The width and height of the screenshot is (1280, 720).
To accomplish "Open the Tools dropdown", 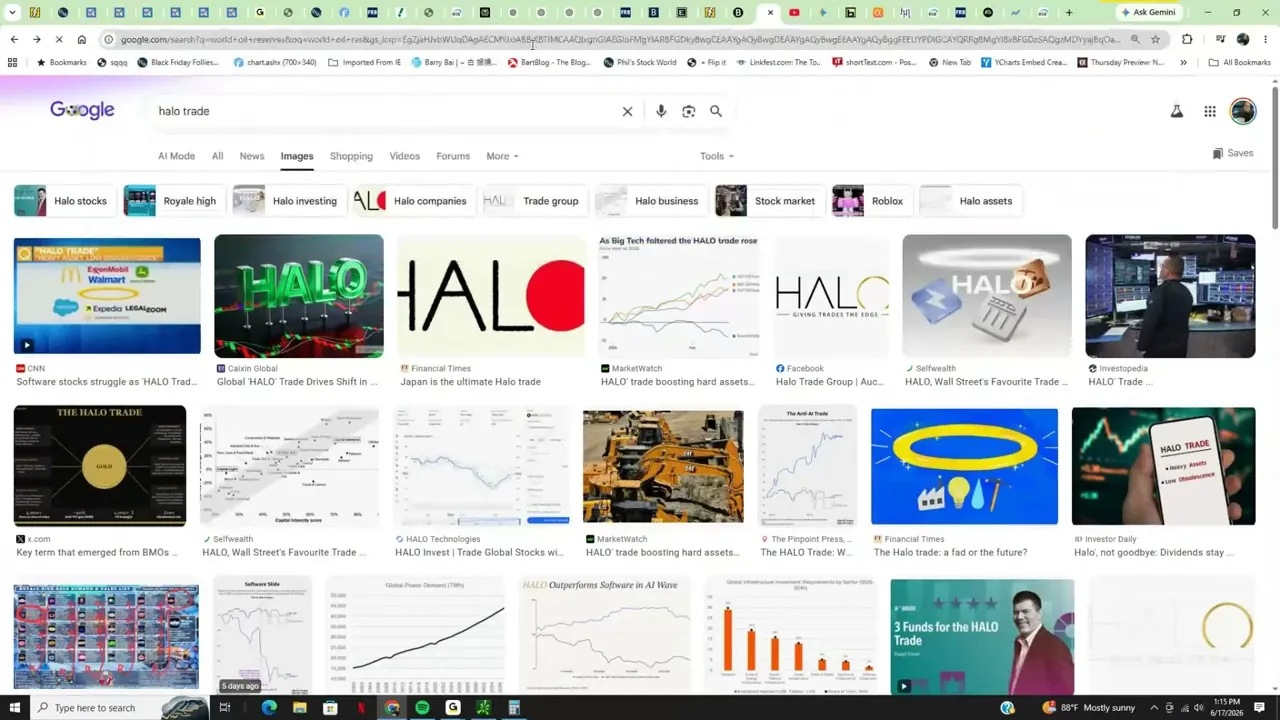I will (x=717, y=156).
